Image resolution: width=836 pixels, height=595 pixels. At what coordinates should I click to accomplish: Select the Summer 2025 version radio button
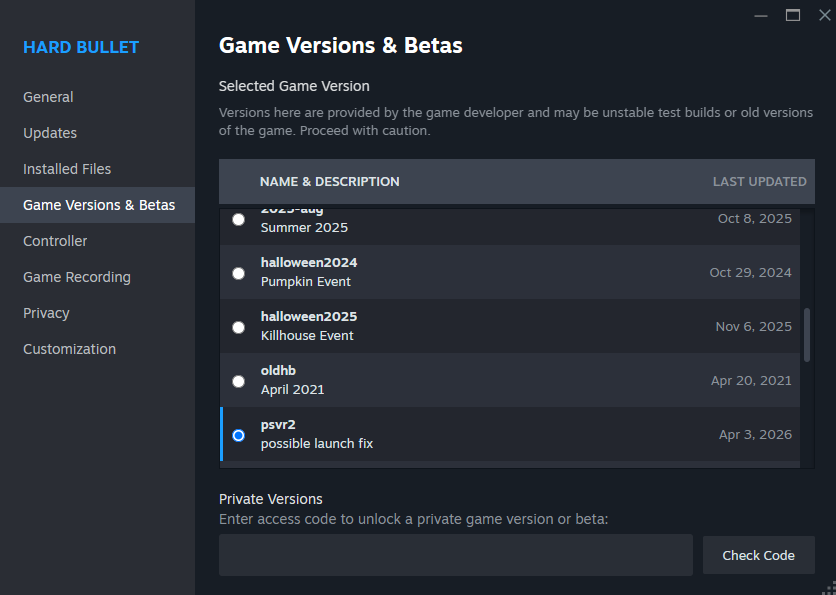coord(238,220)
